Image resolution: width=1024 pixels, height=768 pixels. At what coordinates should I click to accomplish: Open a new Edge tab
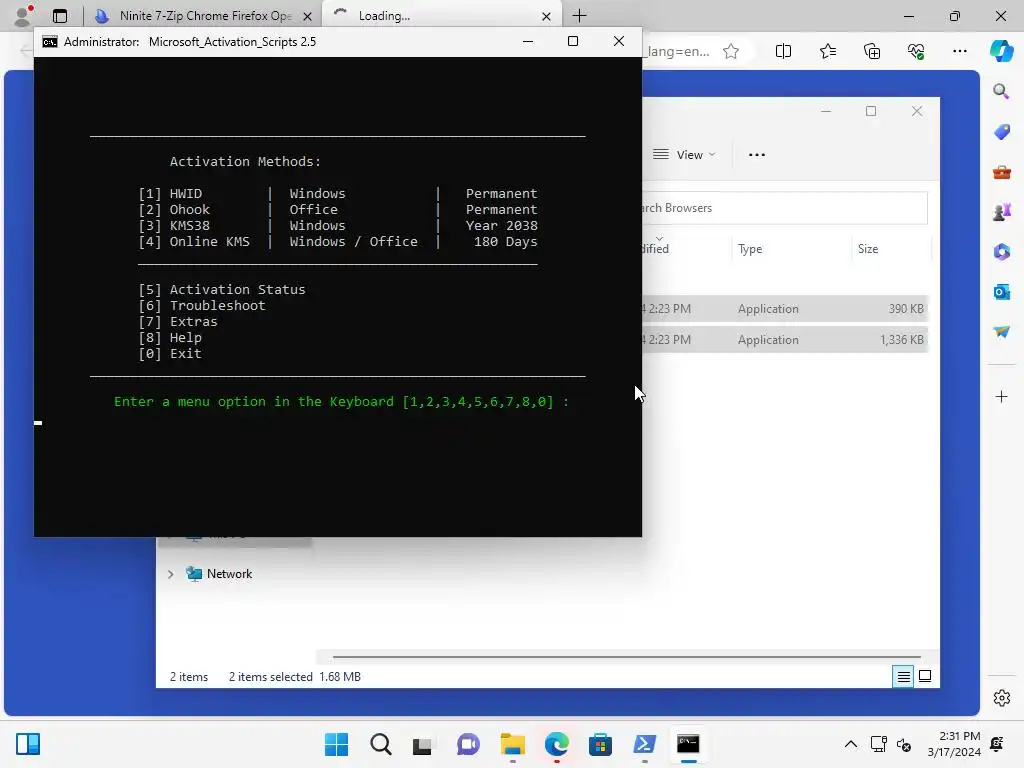pos(579,16)
